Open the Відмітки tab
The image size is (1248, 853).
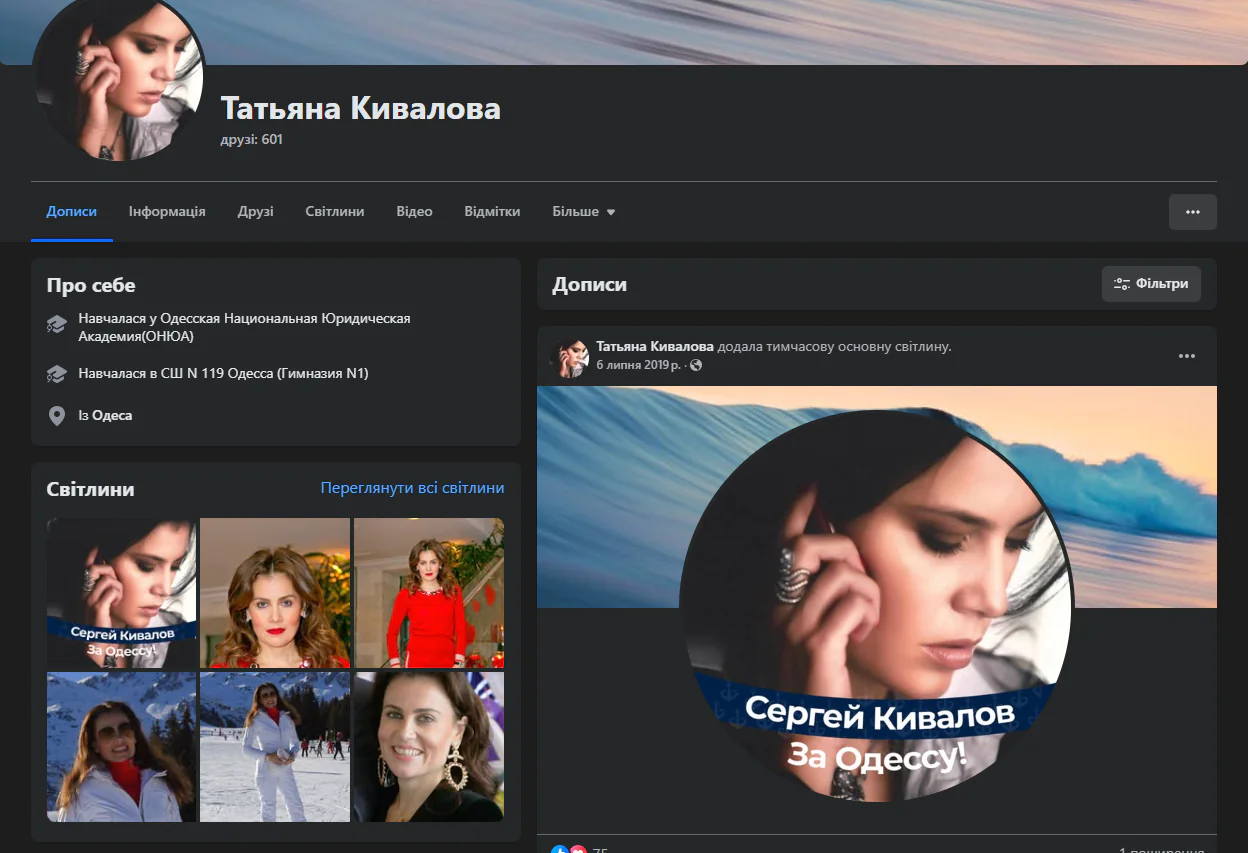pyautogui.click(x=492, y=212)
